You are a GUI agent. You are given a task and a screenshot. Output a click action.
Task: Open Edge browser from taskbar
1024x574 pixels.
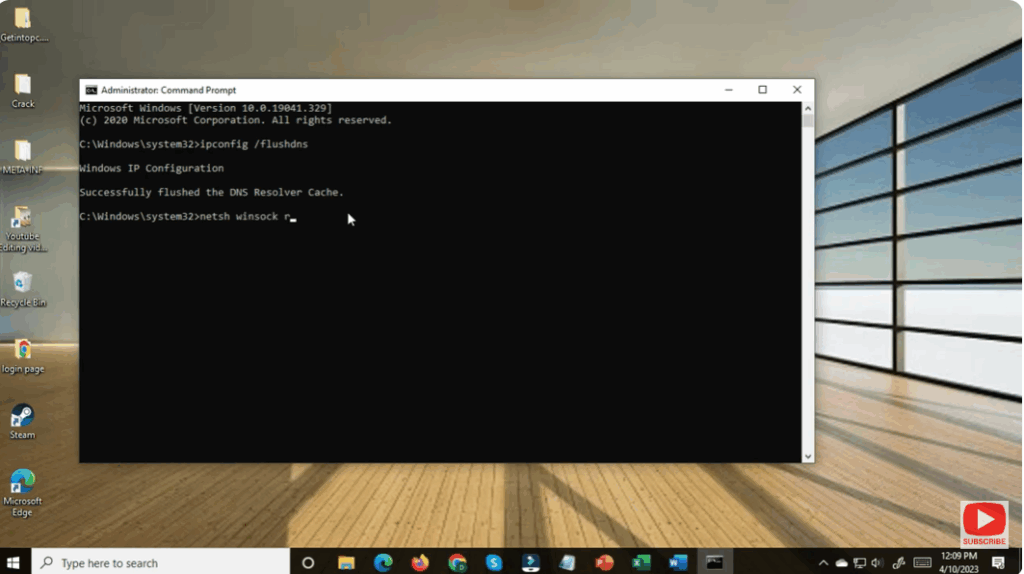383,562
